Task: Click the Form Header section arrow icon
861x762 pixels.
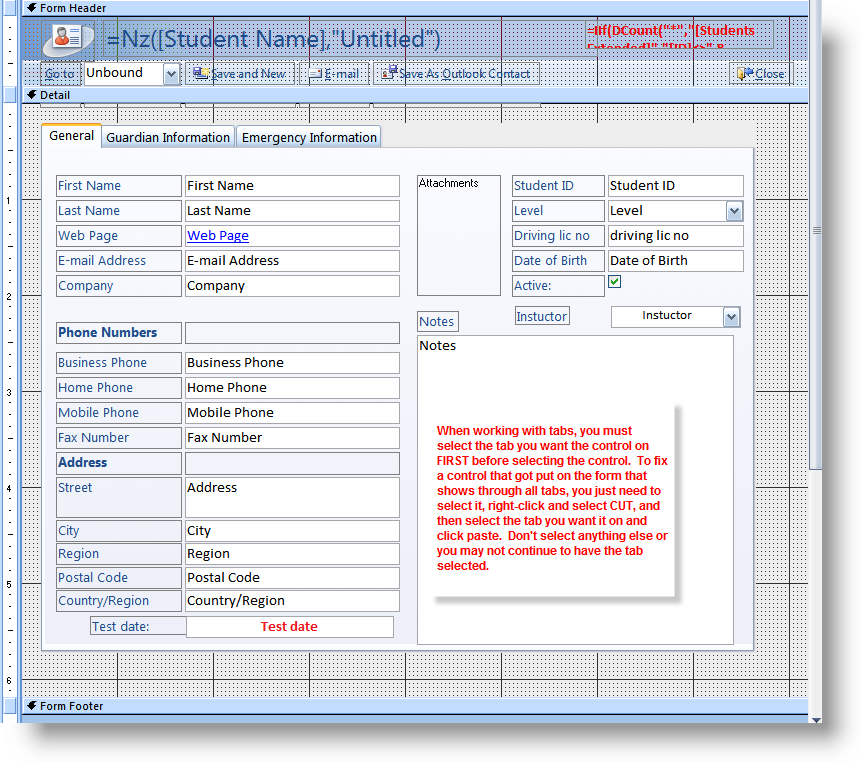Action: point(31,8)
